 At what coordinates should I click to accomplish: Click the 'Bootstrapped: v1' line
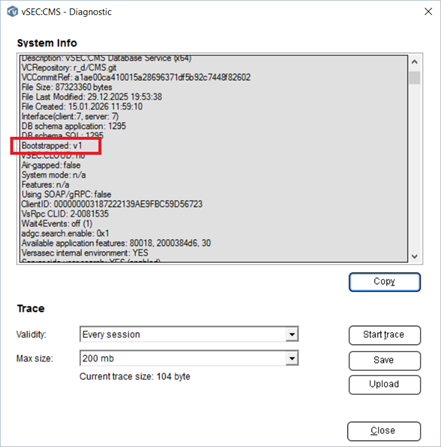click(52, 146)
